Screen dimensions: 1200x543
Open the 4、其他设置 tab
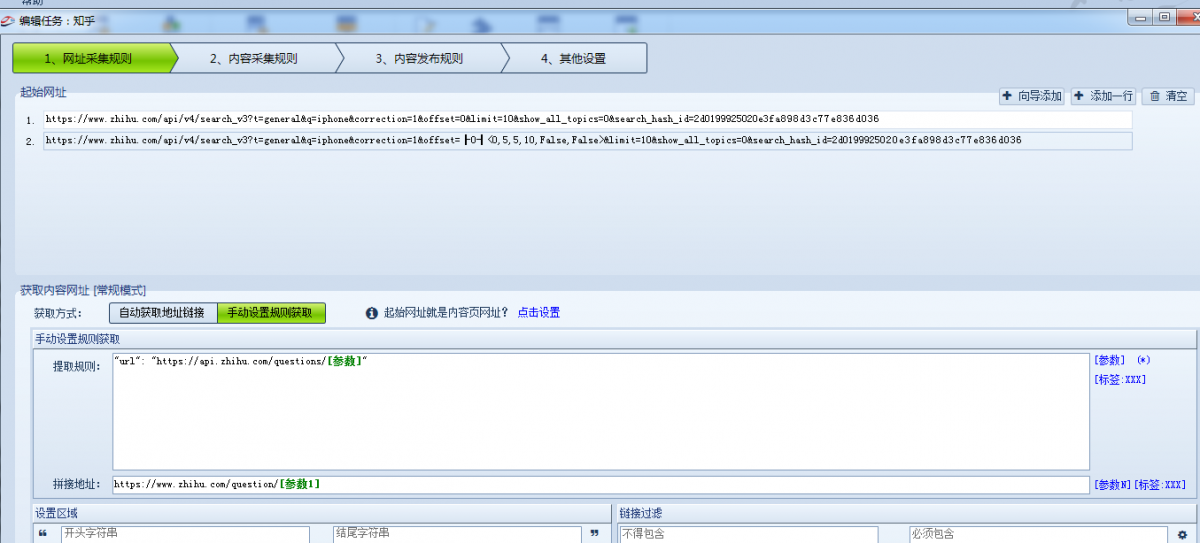pyautogui.click(x=574, y=58)
